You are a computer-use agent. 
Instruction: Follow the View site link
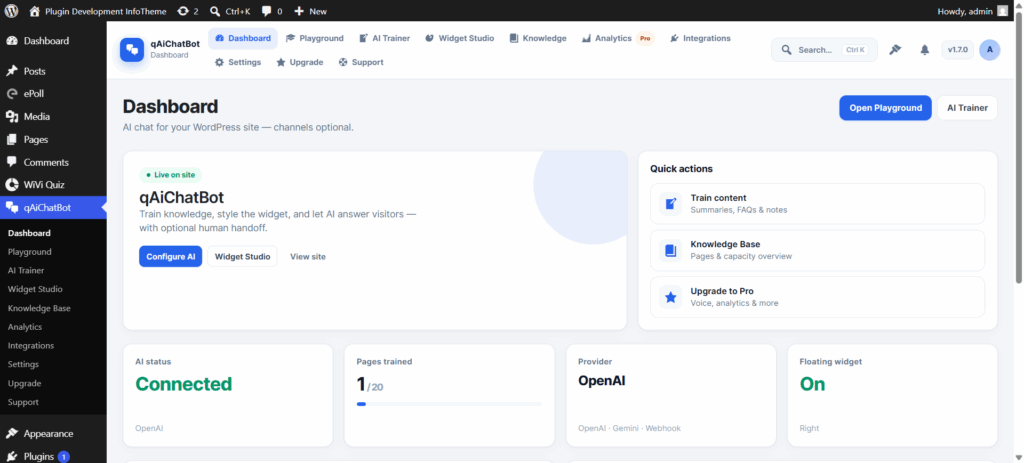click(x=308, y=257)
